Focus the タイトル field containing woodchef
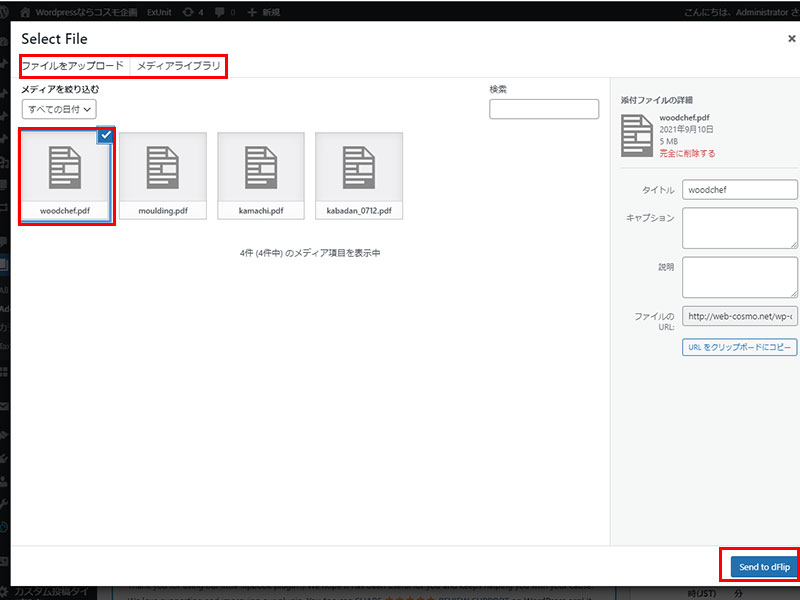The width and height of the screenshot is (800, 600). click(739, 189)
